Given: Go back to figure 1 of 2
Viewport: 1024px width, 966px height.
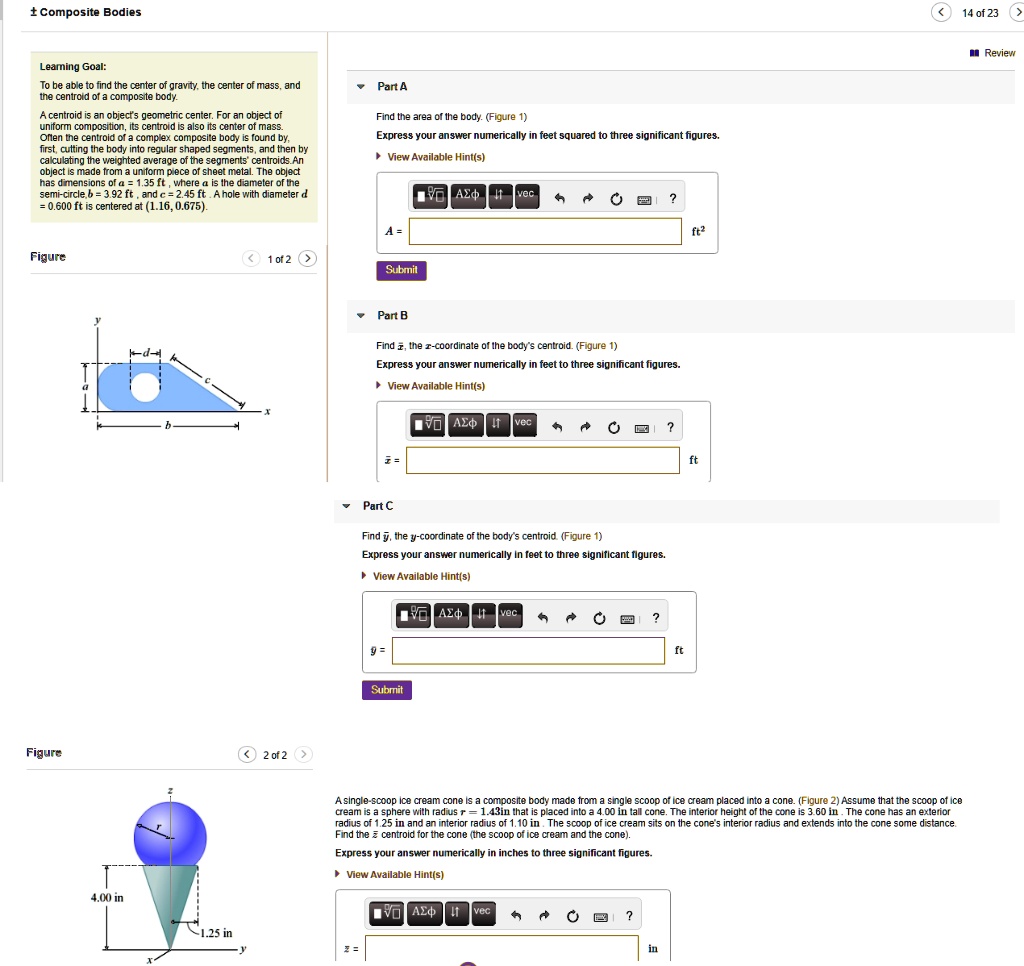Looking at the screenshot, I should point(247,753).
